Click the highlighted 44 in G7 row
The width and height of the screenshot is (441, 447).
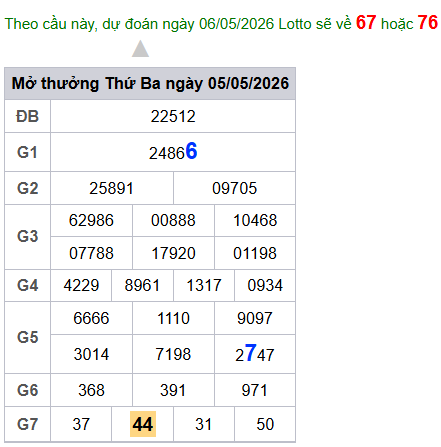pos(143,424)
